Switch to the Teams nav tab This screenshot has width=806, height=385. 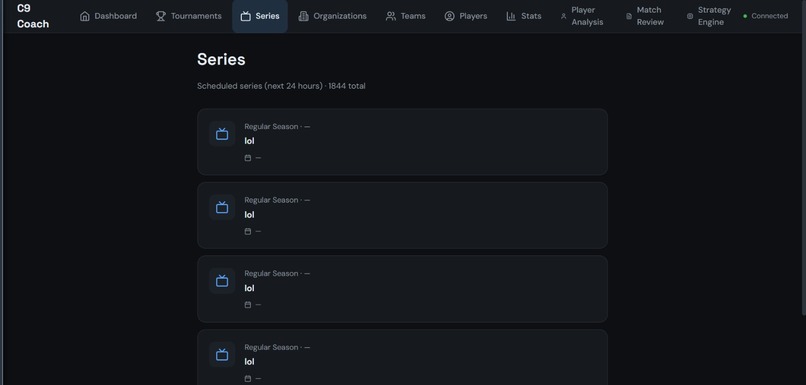[405, 16]
